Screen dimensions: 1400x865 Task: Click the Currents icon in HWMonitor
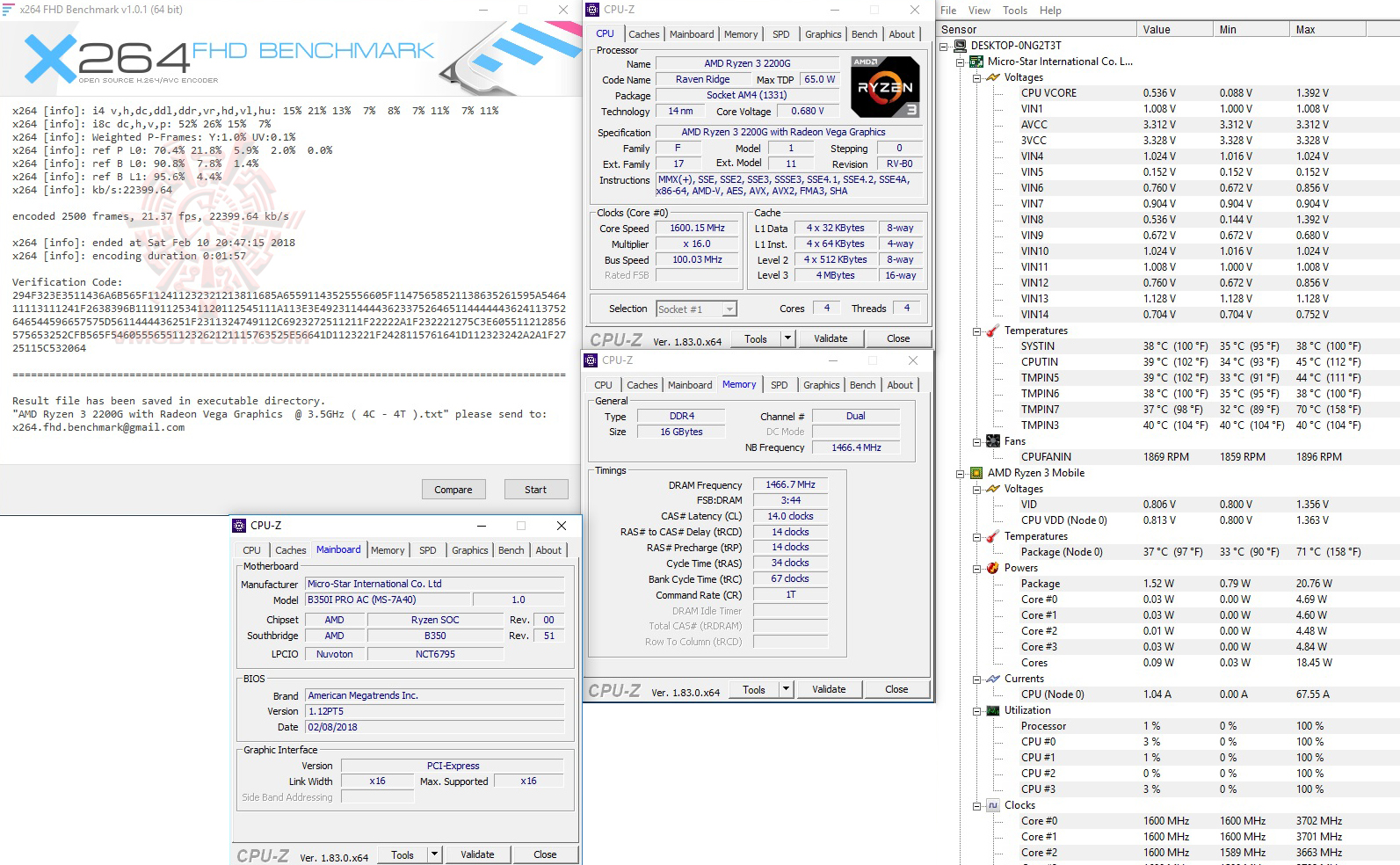coord(993,679)
